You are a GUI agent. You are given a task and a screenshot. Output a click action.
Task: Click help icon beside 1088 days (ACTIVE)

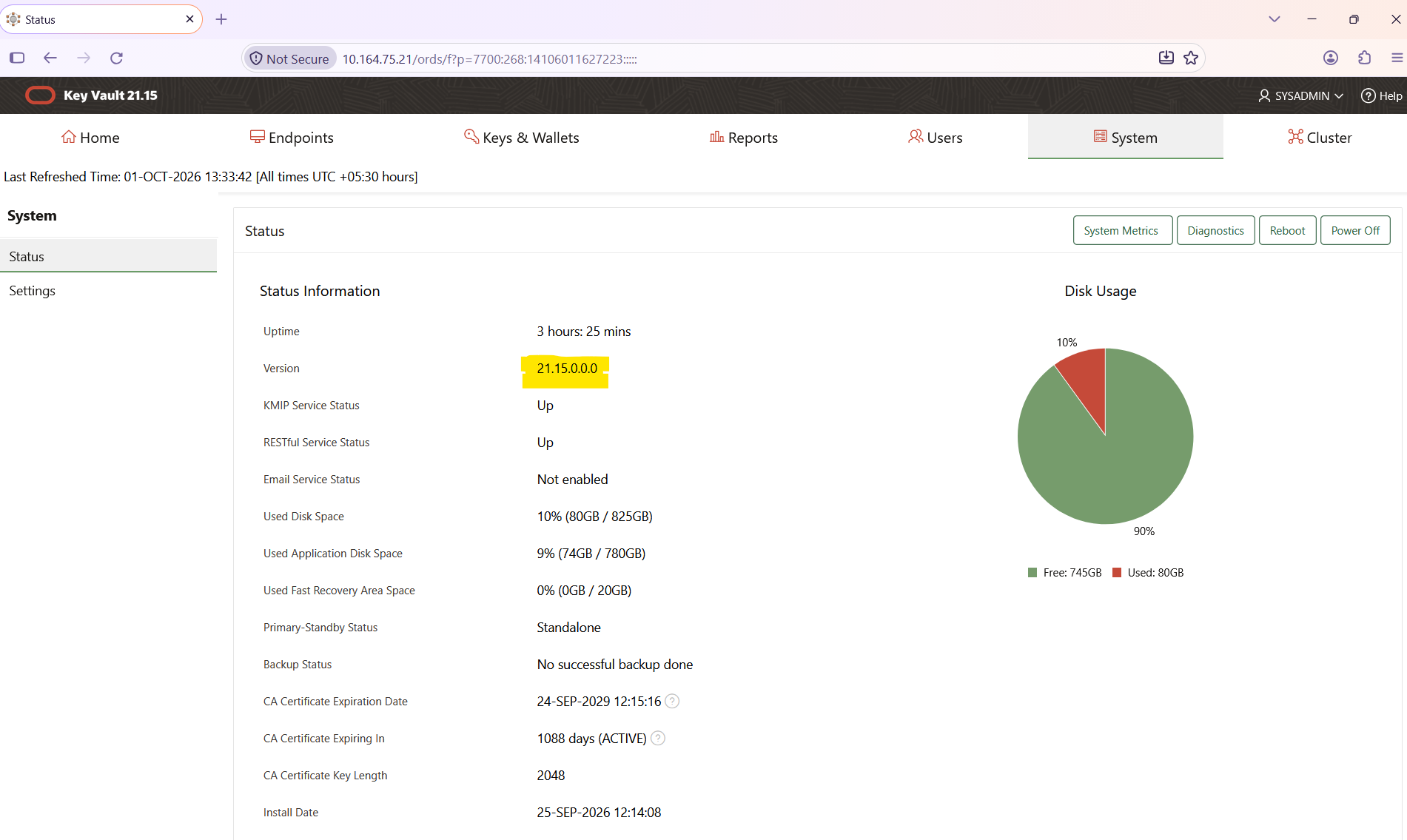click(x=657, y=739)
